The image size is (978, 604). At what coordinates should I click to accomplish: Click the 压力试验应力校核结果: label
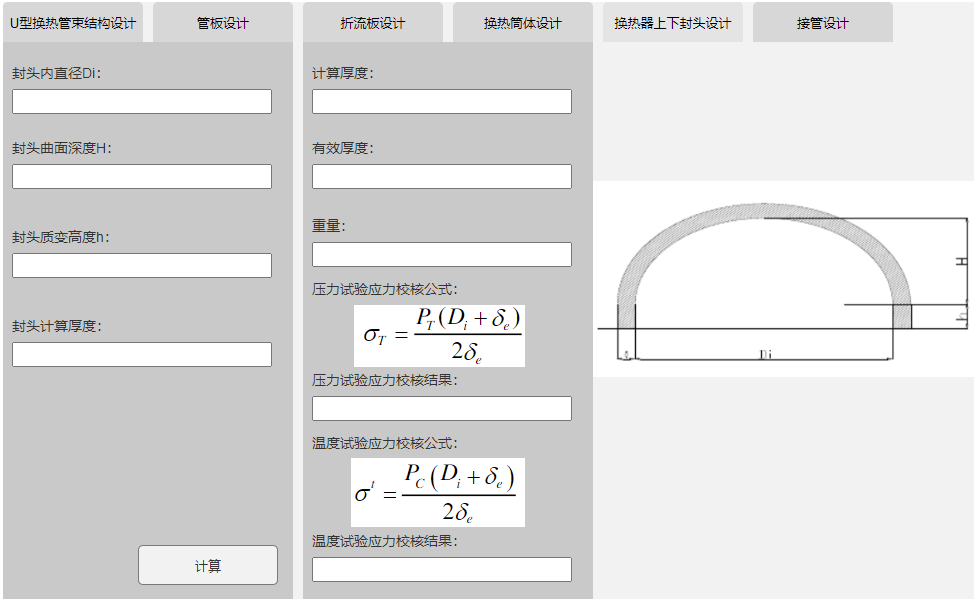[384, 381]
